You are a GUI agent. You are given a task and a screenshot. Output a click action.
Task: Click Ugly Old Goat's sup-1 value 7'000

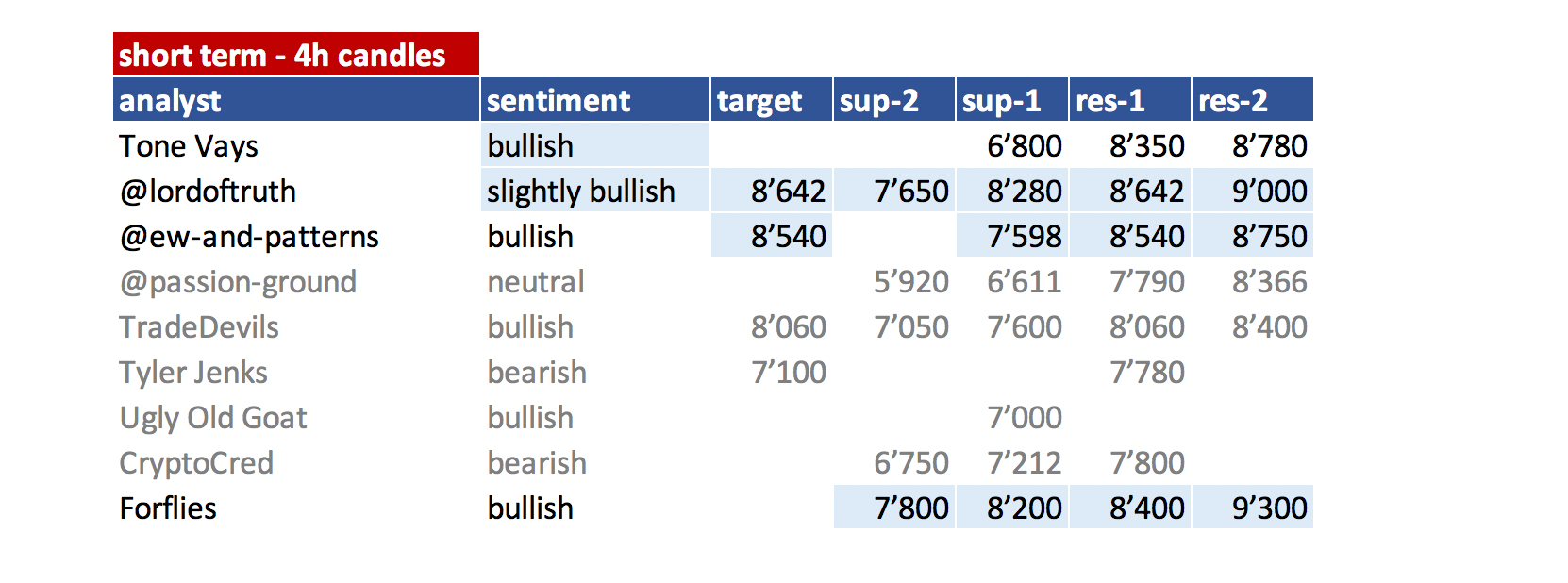click(1025, 417)
